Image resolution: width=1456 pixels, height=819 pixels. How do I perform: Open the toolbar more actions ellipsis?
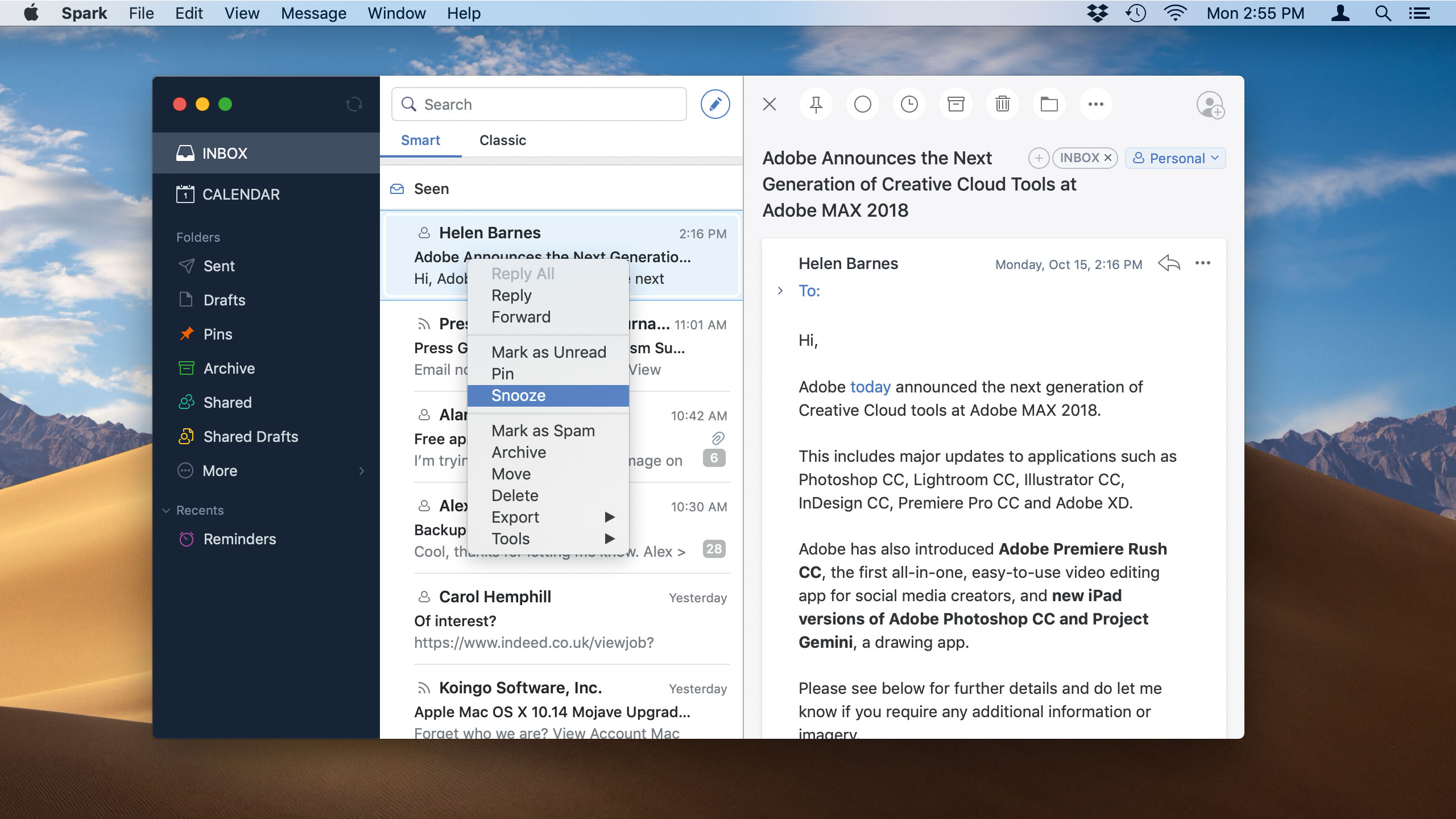[x=1096, y=104]
